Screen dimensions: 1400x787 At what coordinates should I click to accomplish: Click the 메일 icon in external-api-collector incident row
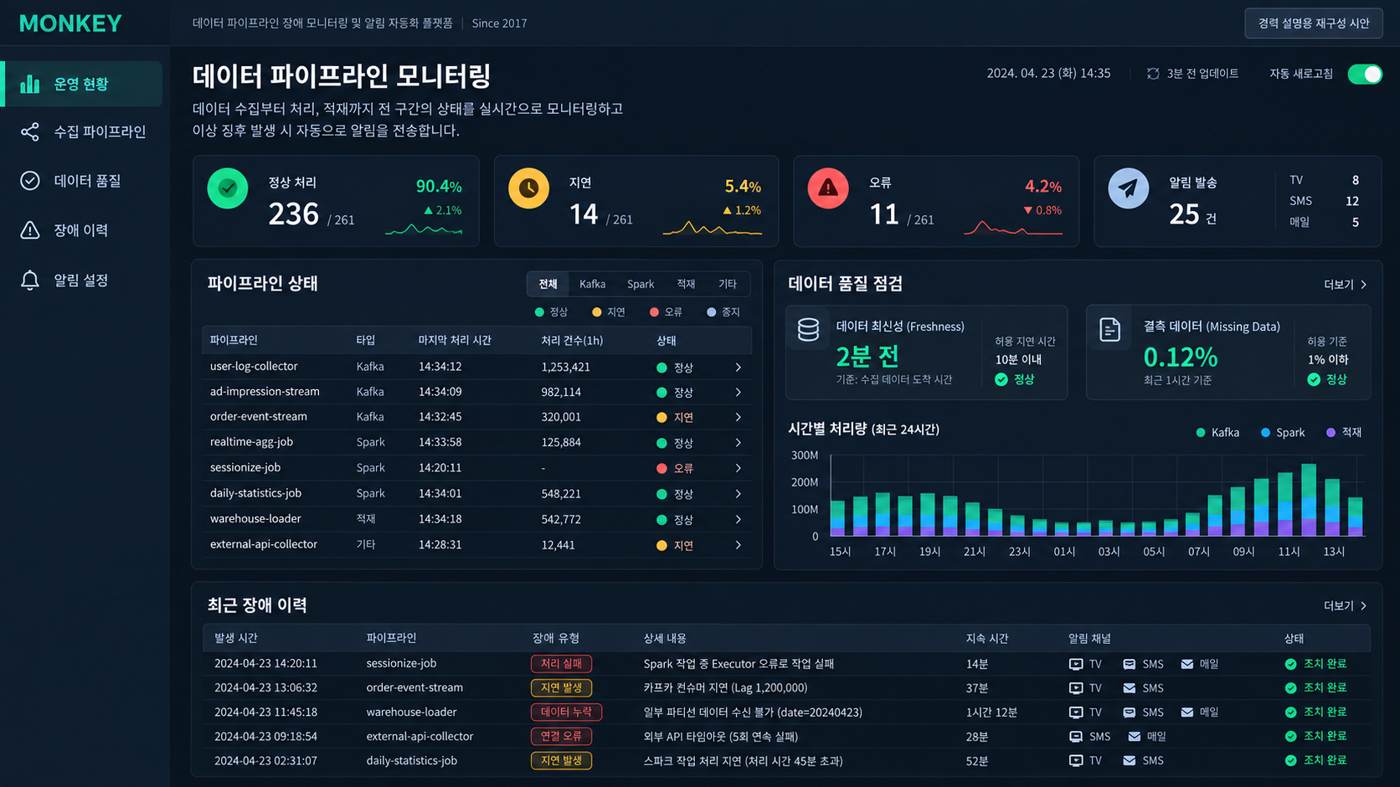tap(1134, 736)
